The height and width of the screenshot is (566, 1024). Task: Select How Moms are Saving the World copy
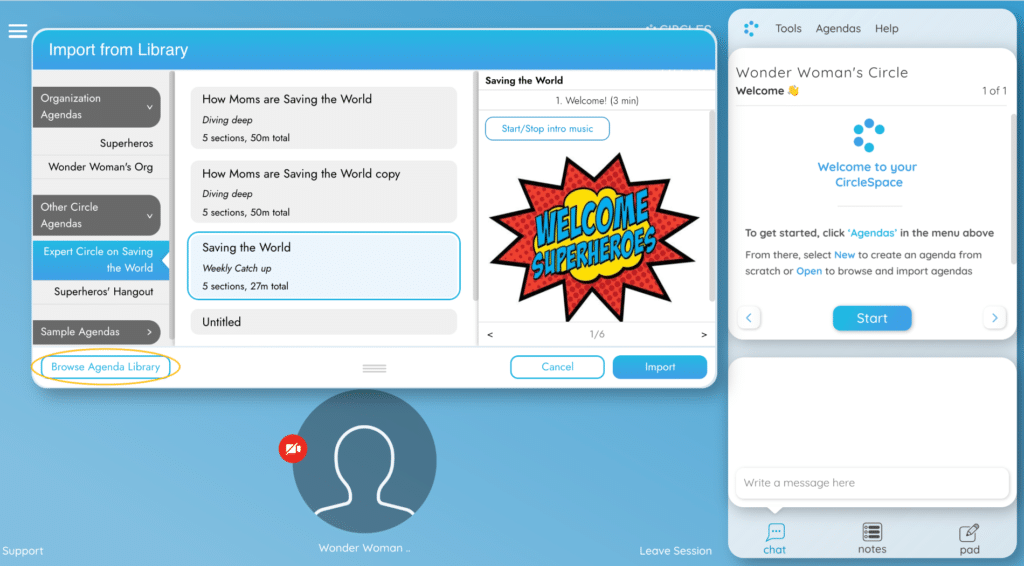click(324, 192)
